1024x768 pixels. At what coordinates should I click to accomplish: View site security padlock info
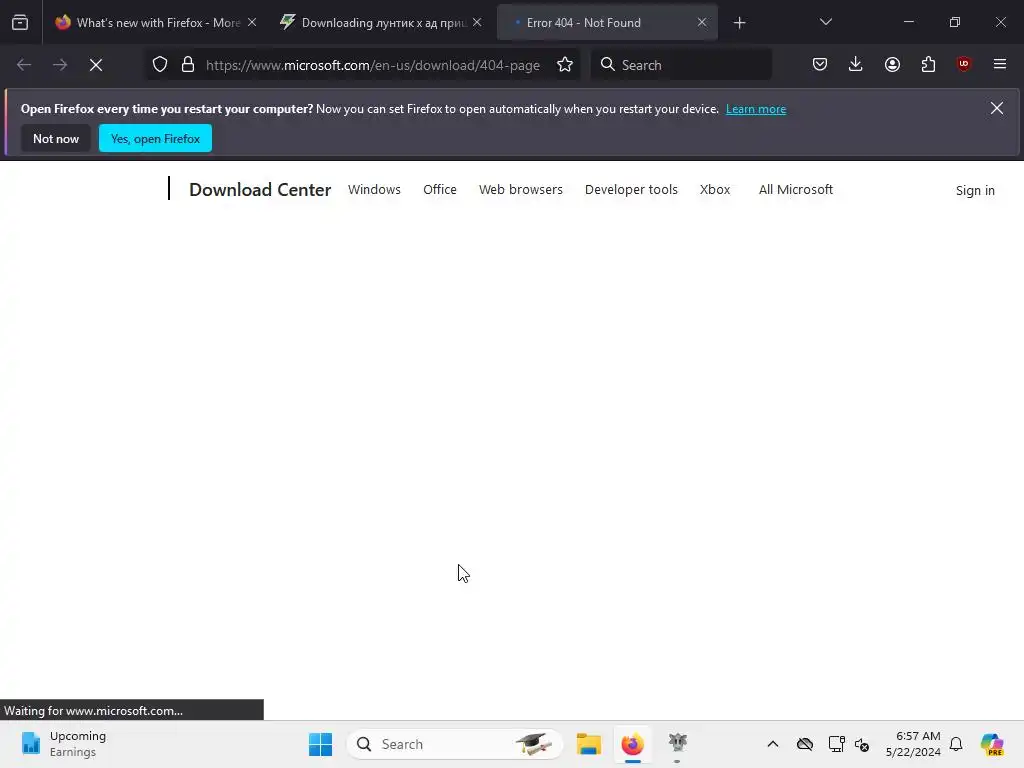(188, 65)
